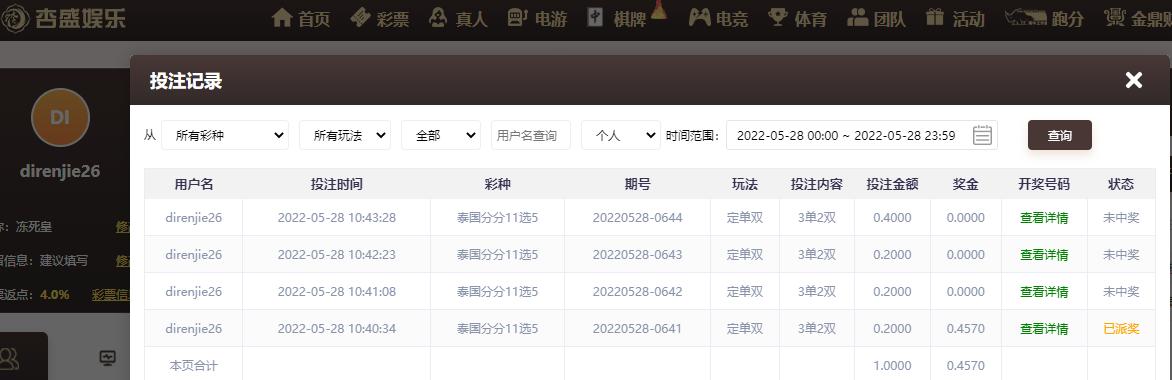Open the 活动 gift box icon

(935, 18)
